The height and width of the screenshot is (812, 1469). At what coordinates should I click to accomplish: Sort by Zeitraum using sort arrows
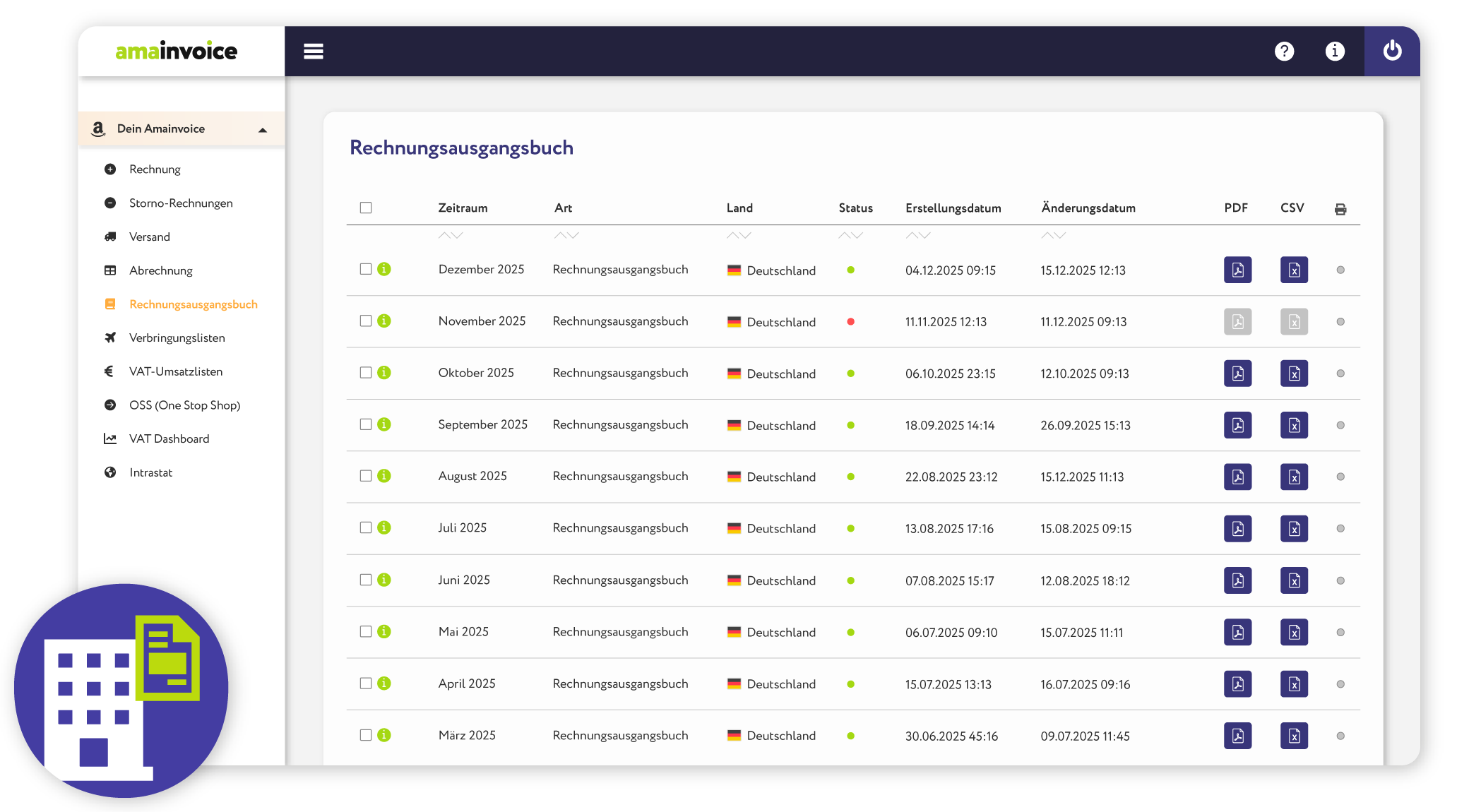pos(451,235)
